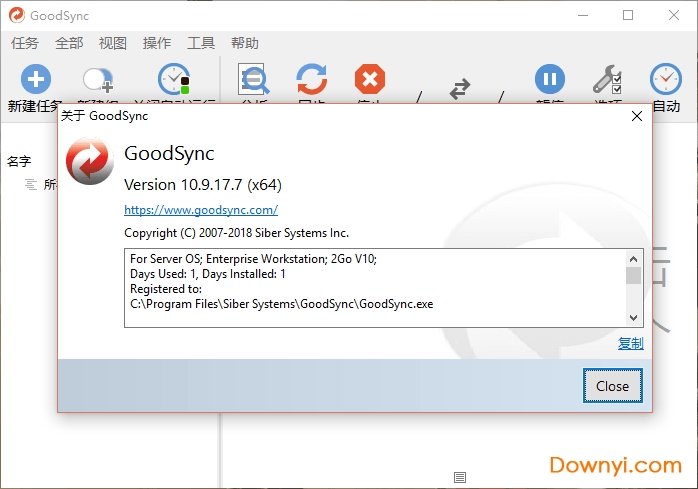698x489 pixels.
Task: Open Options via the wrench icon
Action: click(607, 79)
